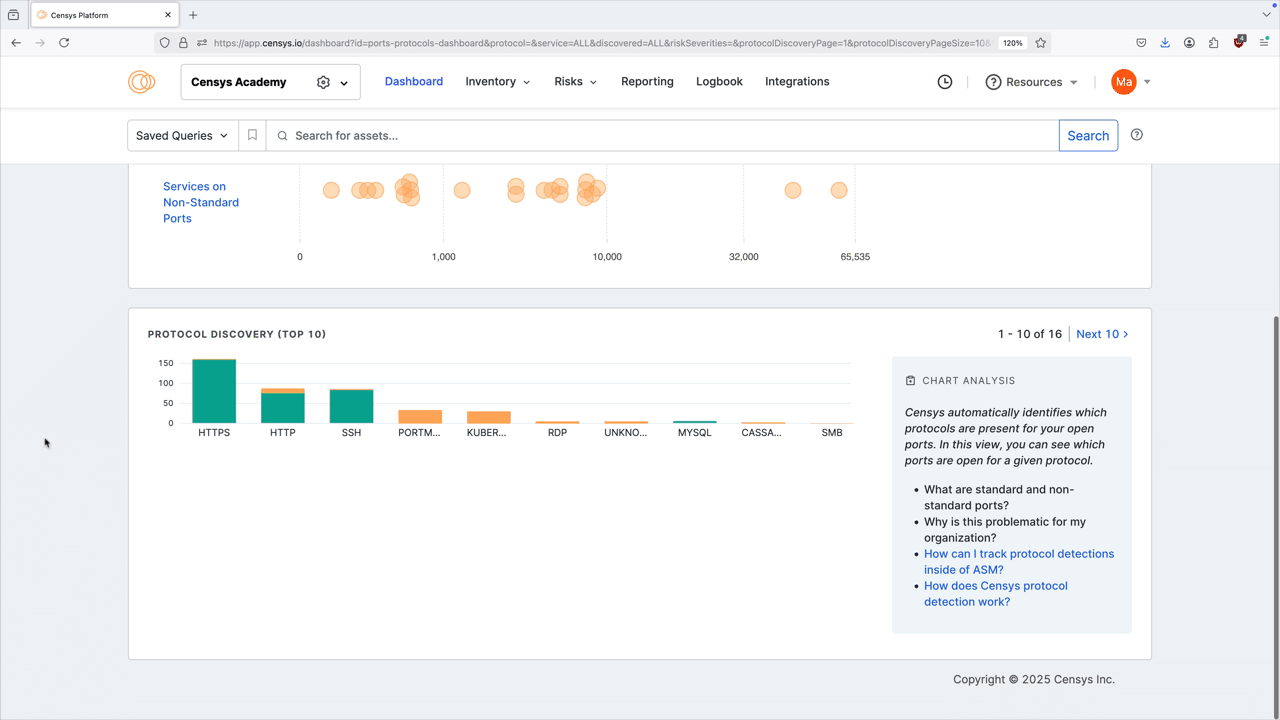
Task: Open the Logbook page
Action: click(x=719, y=82)
